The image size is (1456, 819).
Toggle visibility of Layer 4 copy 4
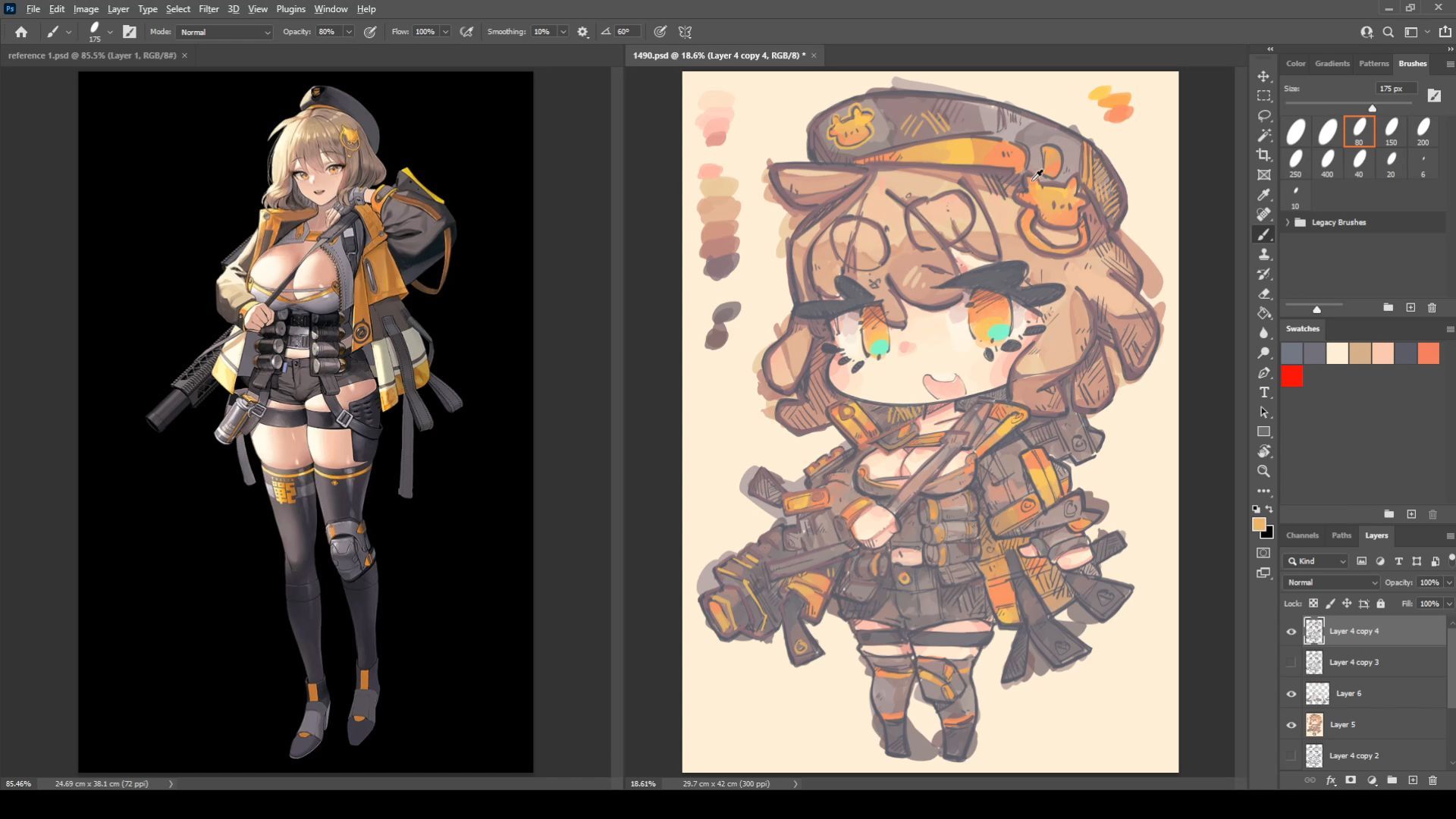(x=1291, y=631)
